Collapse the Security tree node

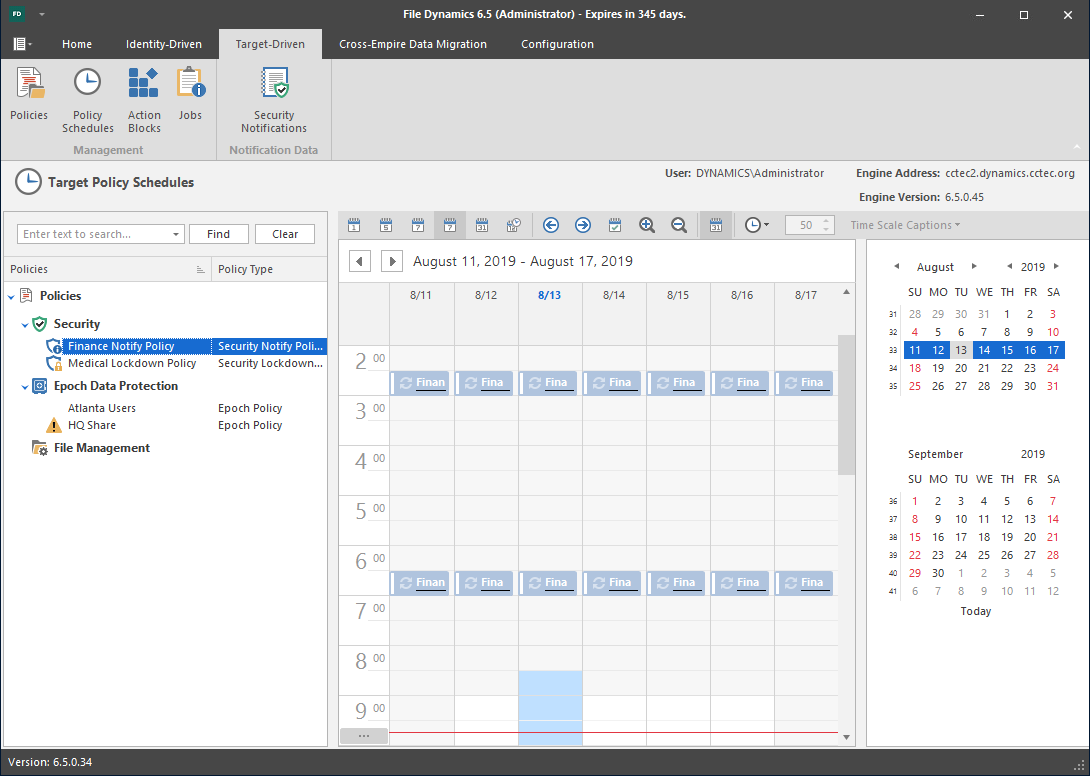tap(25, 325)
